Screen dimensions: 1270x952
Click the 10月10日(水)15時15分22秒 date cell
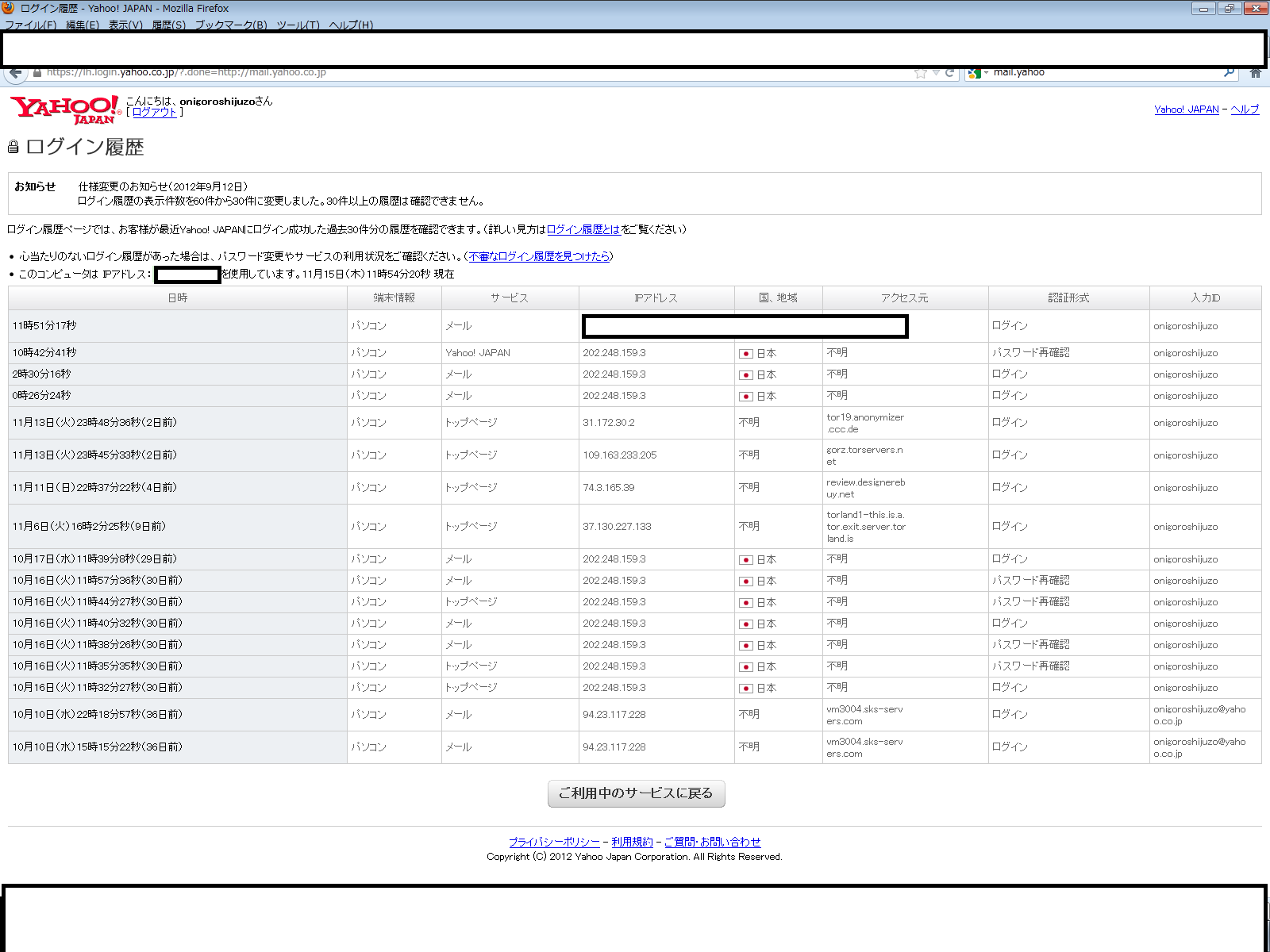pos(178,747)
